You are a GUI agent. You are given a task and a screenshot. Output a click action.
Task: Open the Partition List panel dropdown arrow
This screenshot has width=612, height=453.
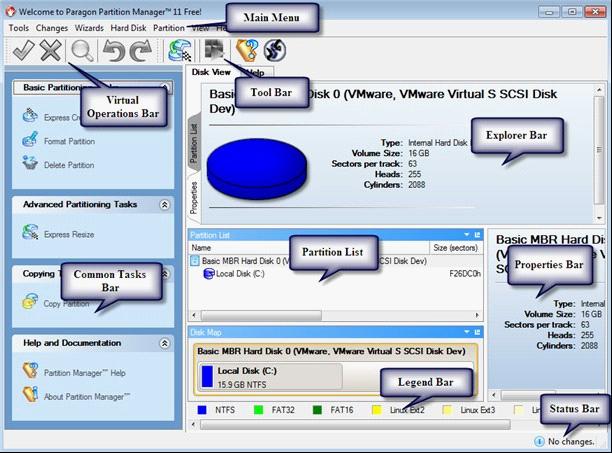click(x=467, y=234)
